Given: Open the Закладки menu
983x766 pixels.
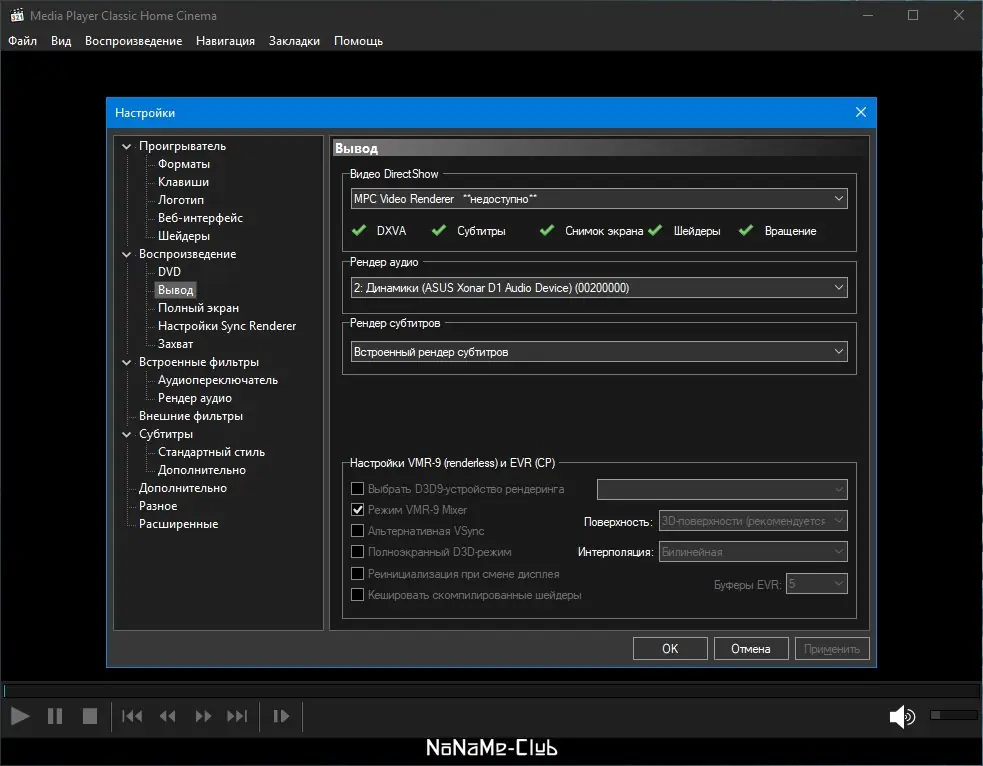Looking at the screenshot, I should point(294,41).
